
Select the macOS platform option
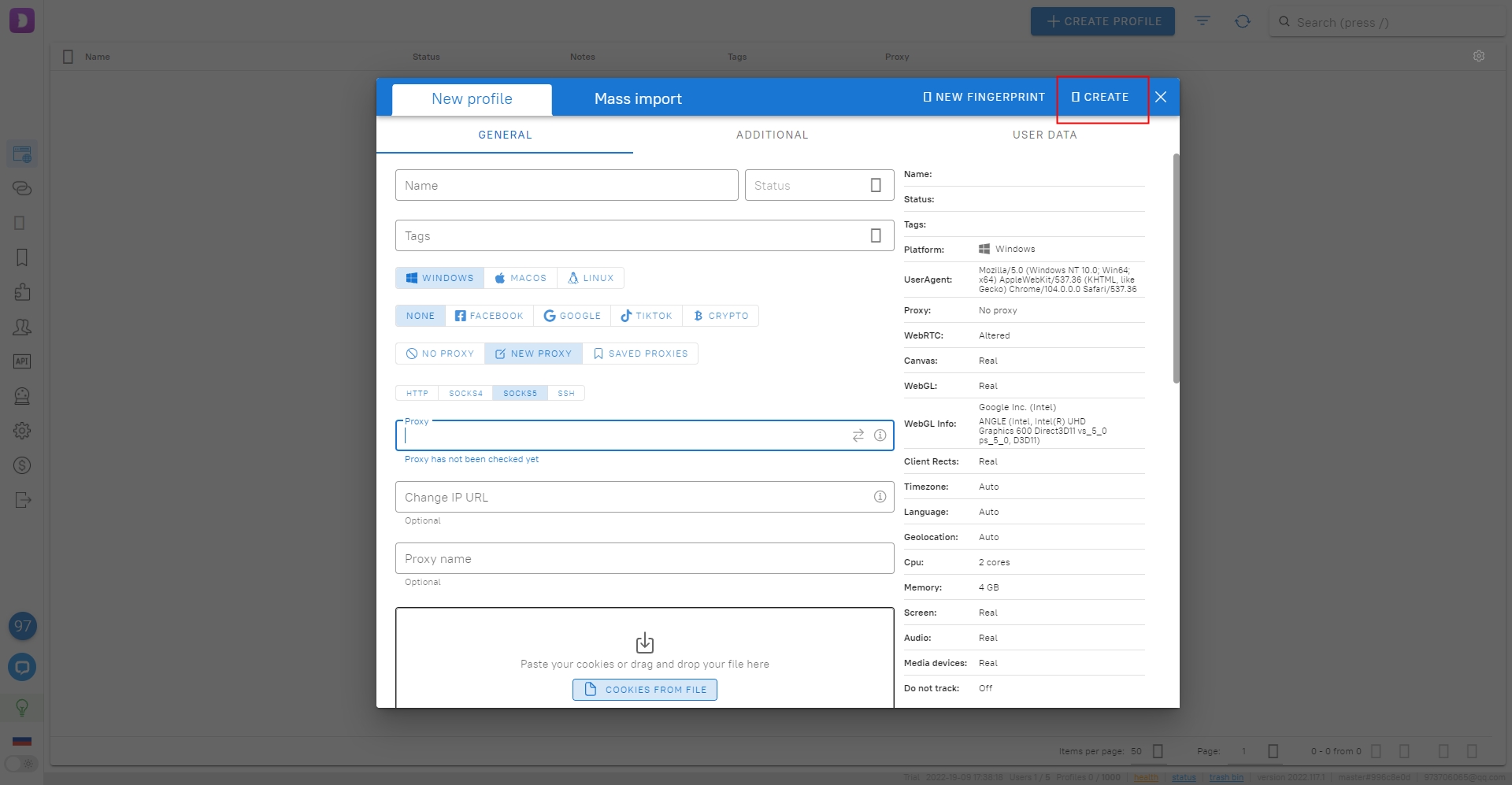[x=521, y=278]
